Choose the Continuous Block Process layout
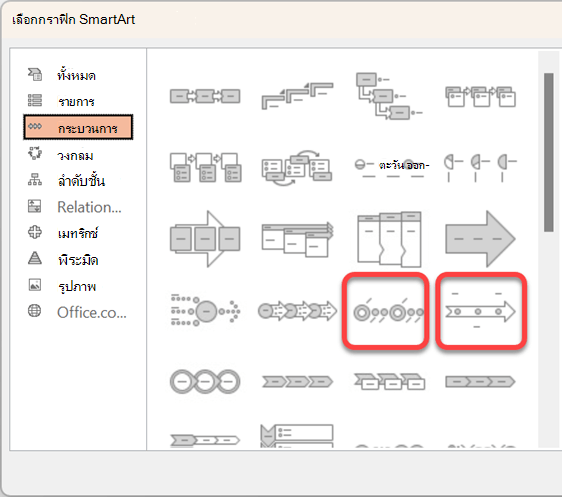Image resolution: width=562 pixels, height=497 pixels. tap(205, 239)
